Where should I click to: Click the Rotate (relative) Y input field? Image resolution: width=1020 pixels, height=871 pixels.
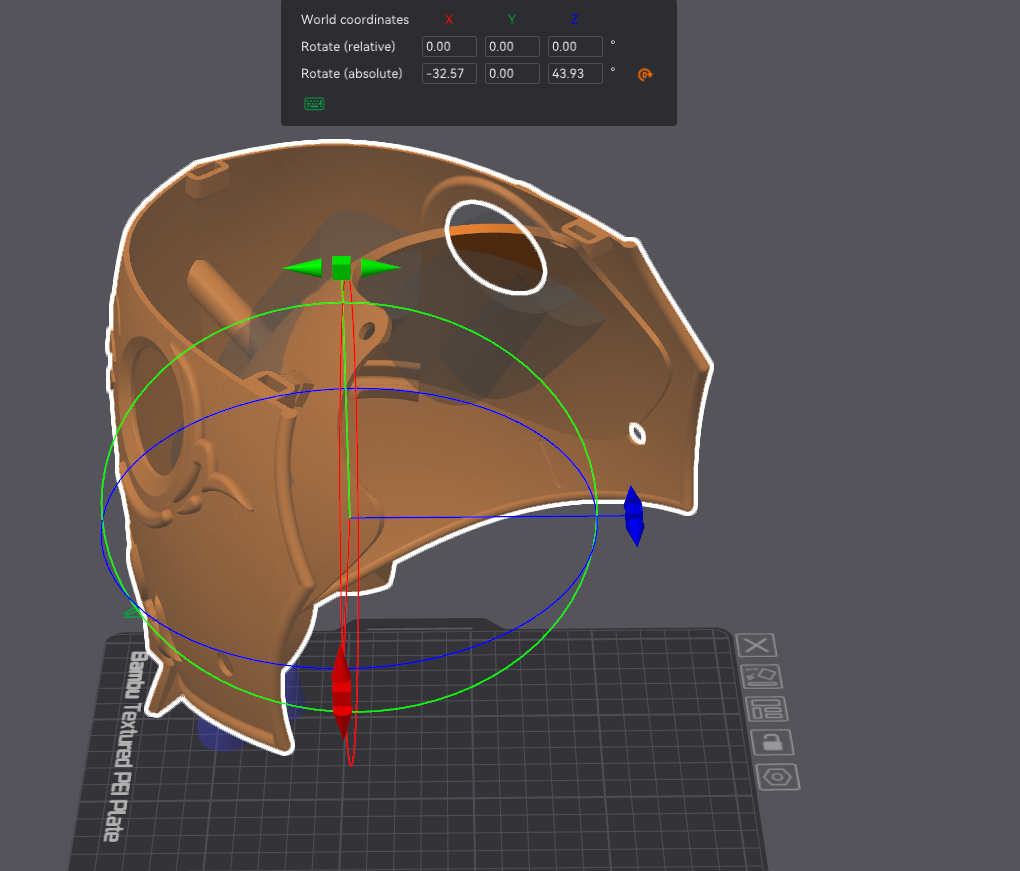click(512, 47)
